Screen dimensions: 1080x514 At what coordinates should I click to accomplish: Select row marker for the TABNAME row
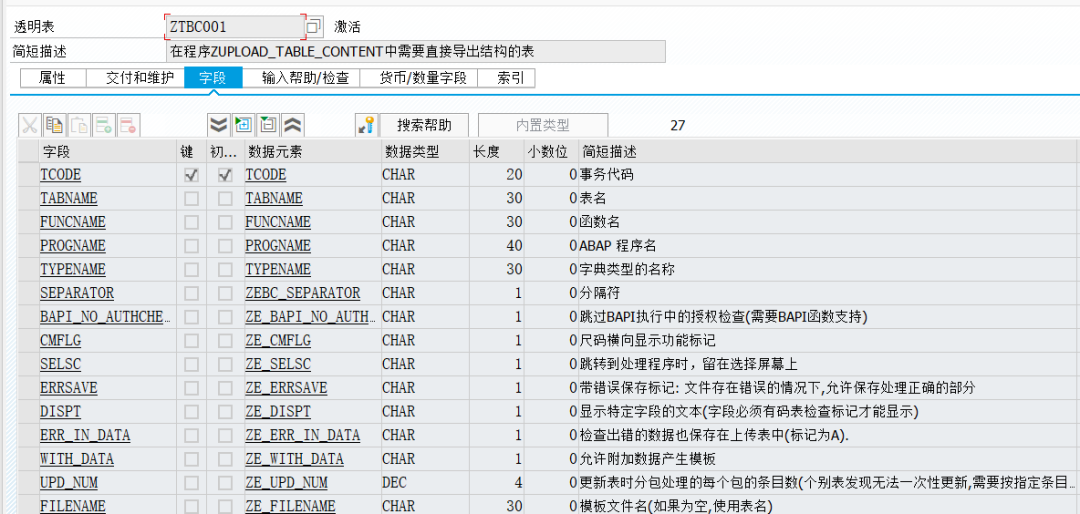pyautogui.click(x=28, y=198)
